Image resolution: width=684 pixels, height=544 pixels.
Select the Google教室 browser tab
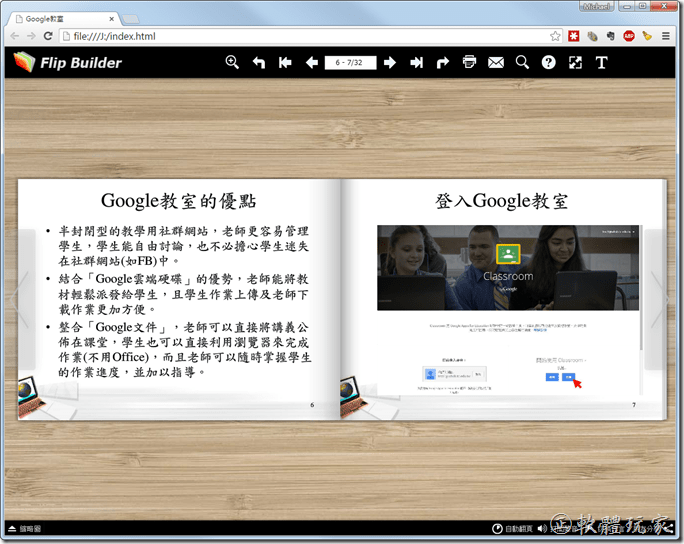point(63,19)
